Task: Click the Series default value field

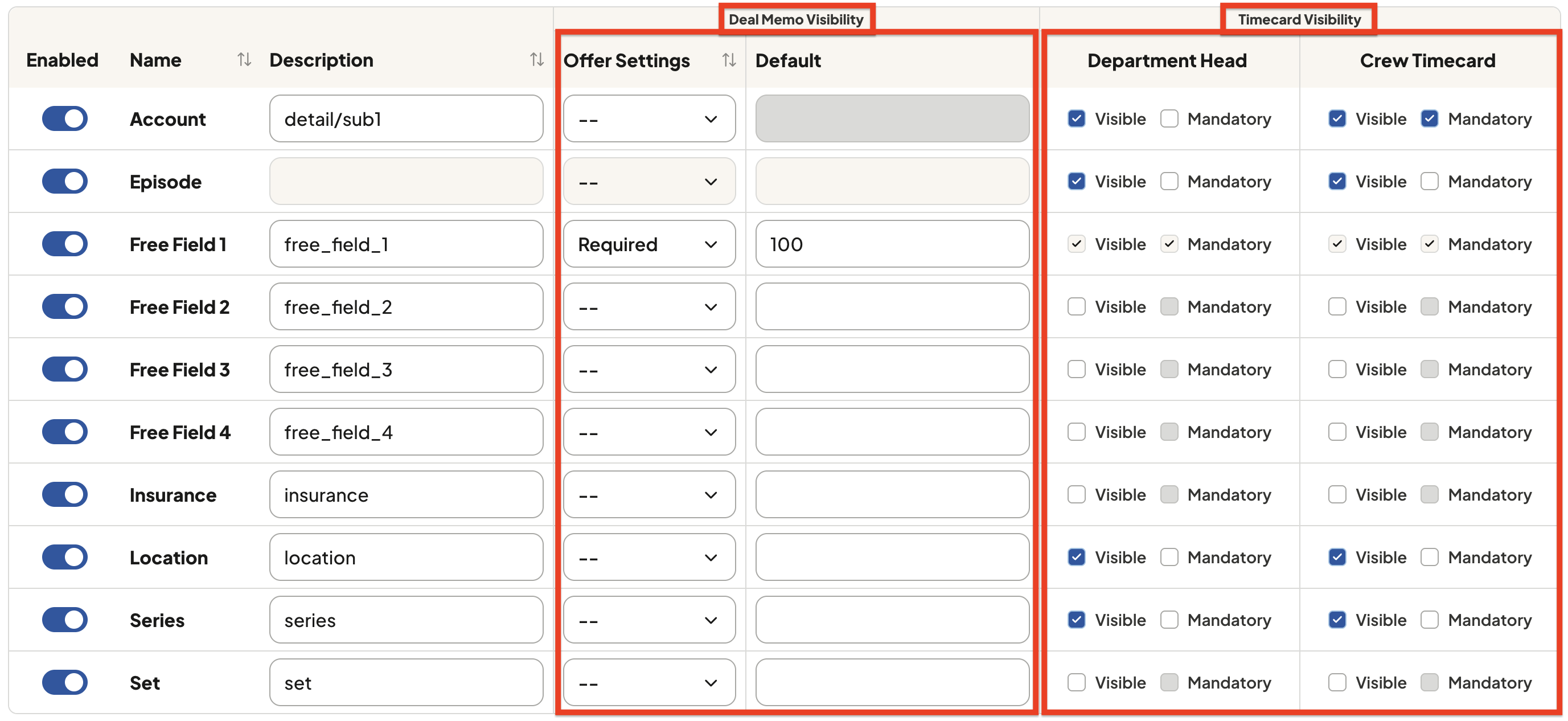Action: 892,620
